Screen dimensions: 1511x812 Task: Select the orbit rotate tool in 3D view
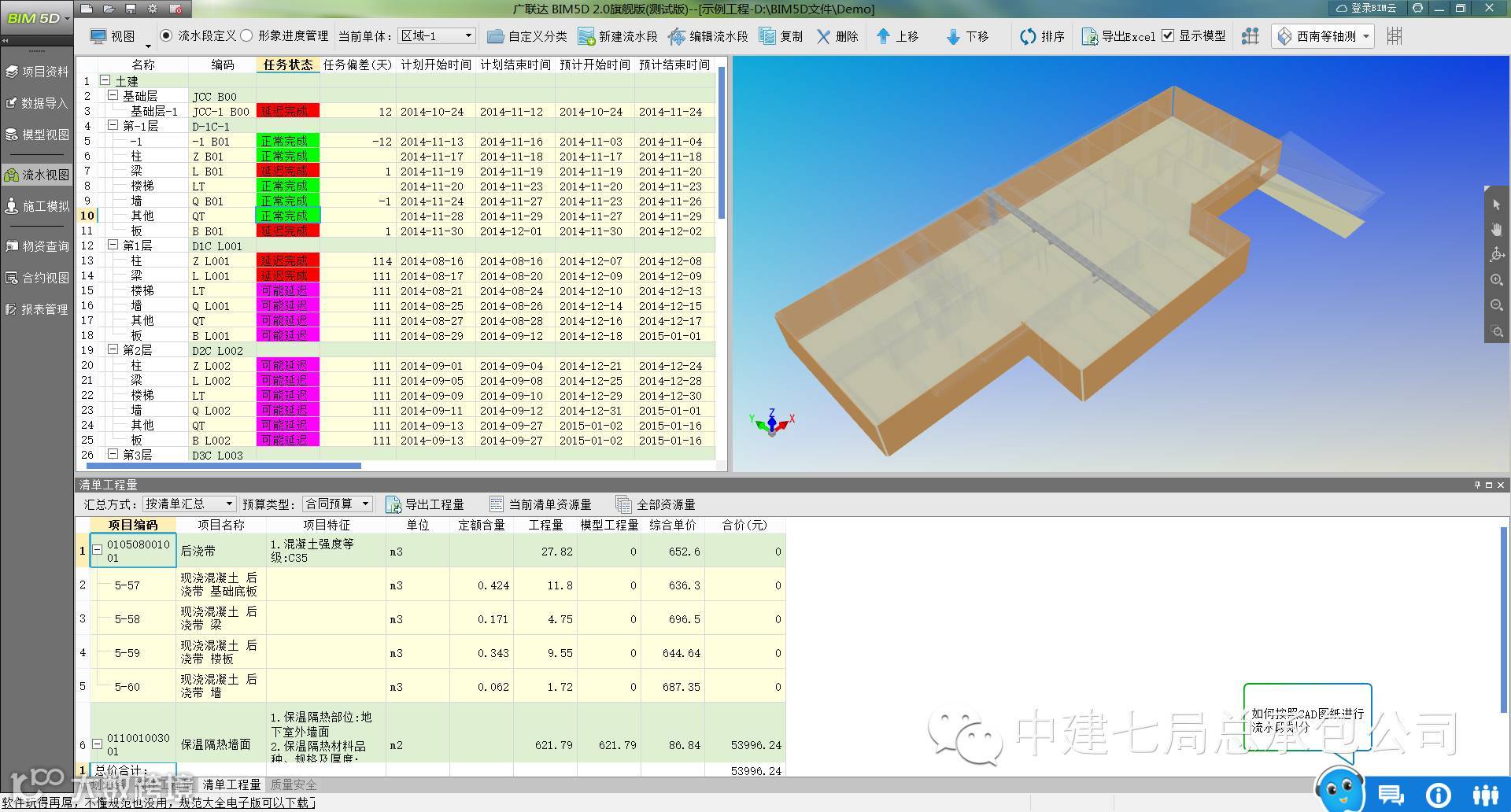[1497, 254]
